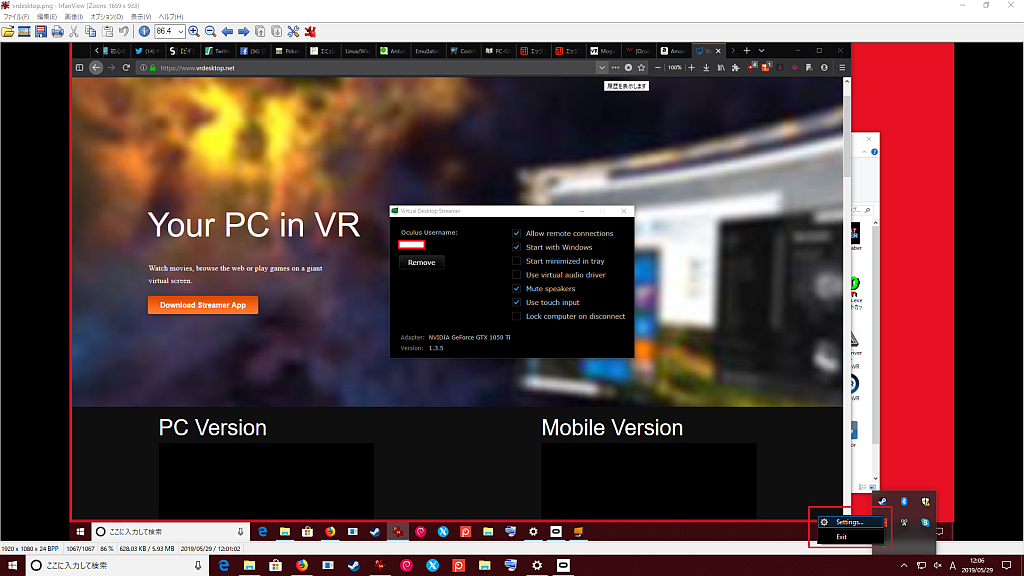Save the image using the floppy disk icon
This screenshot has width=1024, height=576.
click(x=40, y=31)
